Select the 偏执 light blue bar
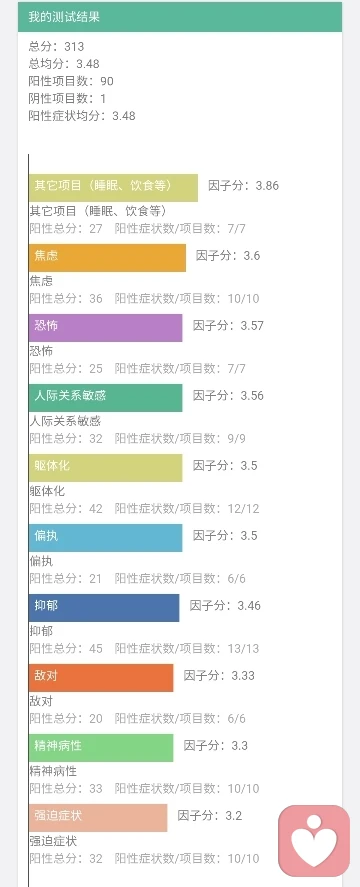 click(106, 538)
